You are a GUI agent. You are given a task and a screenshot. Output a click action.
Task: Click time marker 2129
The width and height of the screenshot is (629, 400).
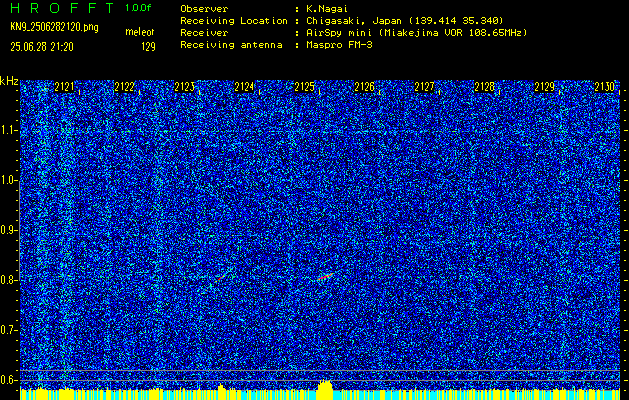tap(545, 87)
